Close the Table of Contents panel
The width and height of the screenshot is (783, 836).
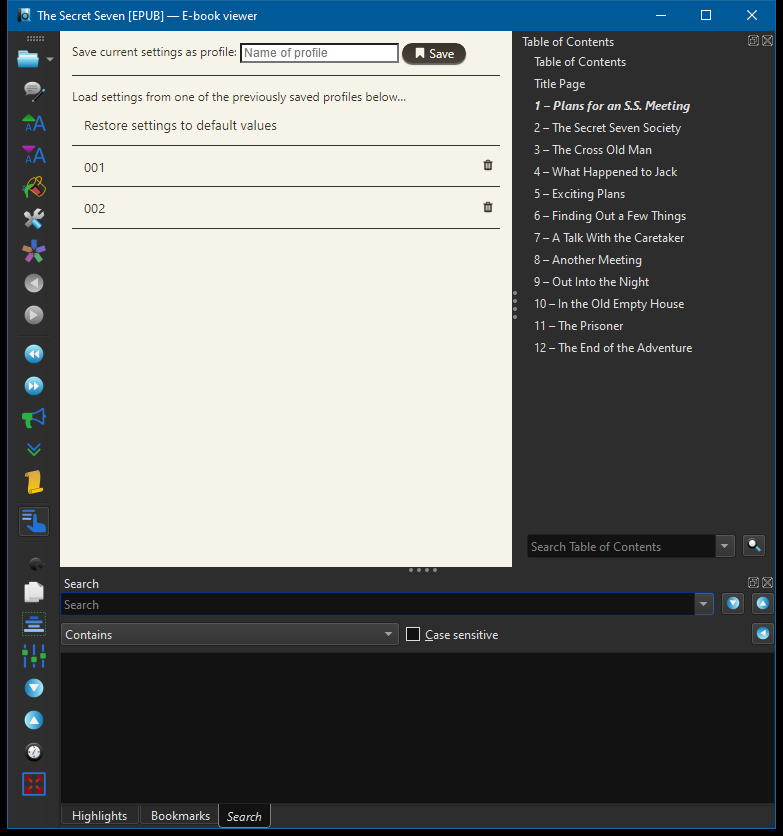point(768,41)
